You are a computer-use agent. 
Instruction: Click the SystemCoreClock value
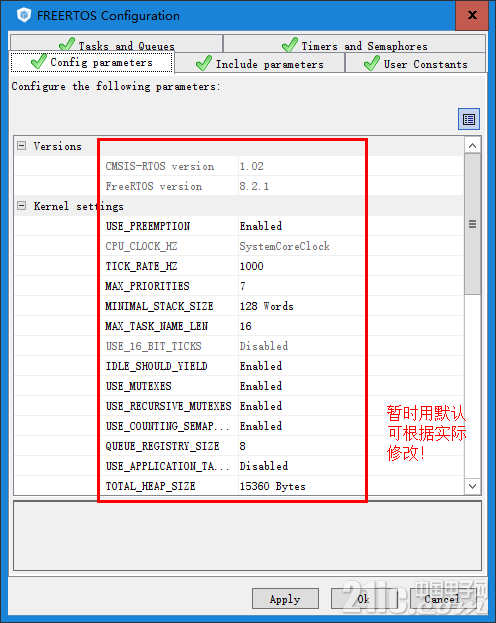pos(285,246)
